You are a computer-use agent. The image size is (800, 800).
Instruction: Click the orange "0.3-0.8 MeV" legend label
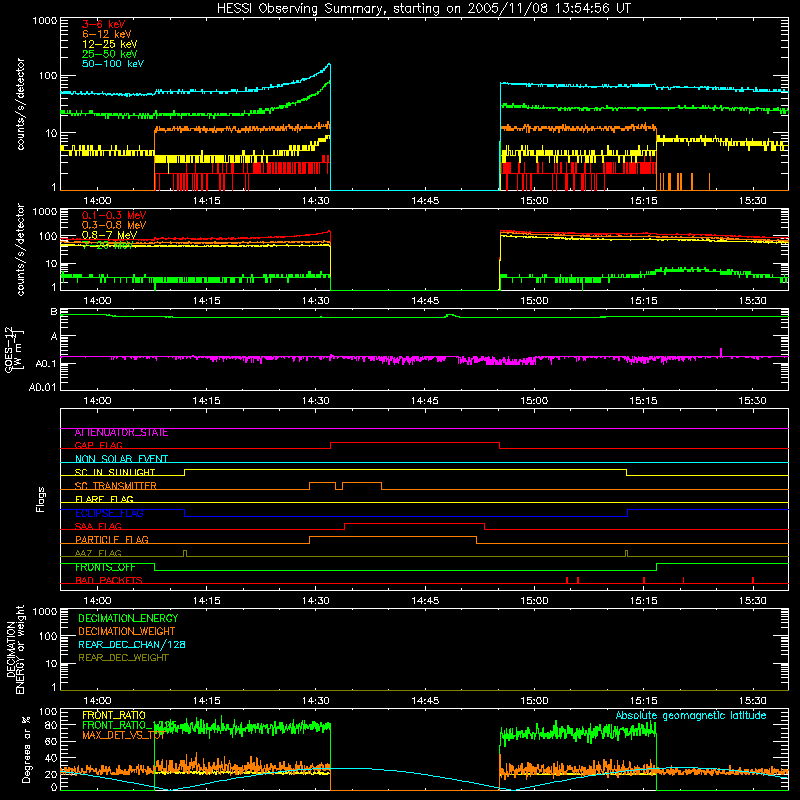114,225
